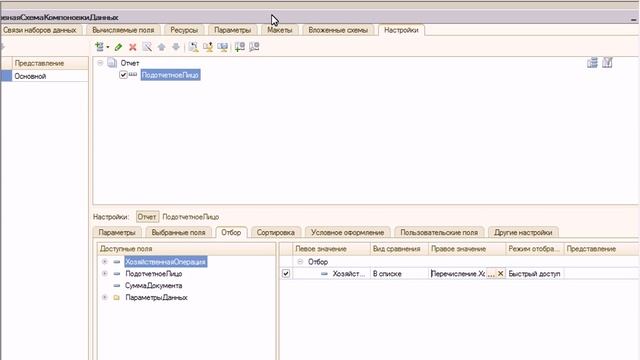Click the Вид сравнения column header
Image resolution: width=640 pixels, height=360 pixels.
(x=399, y=249)
